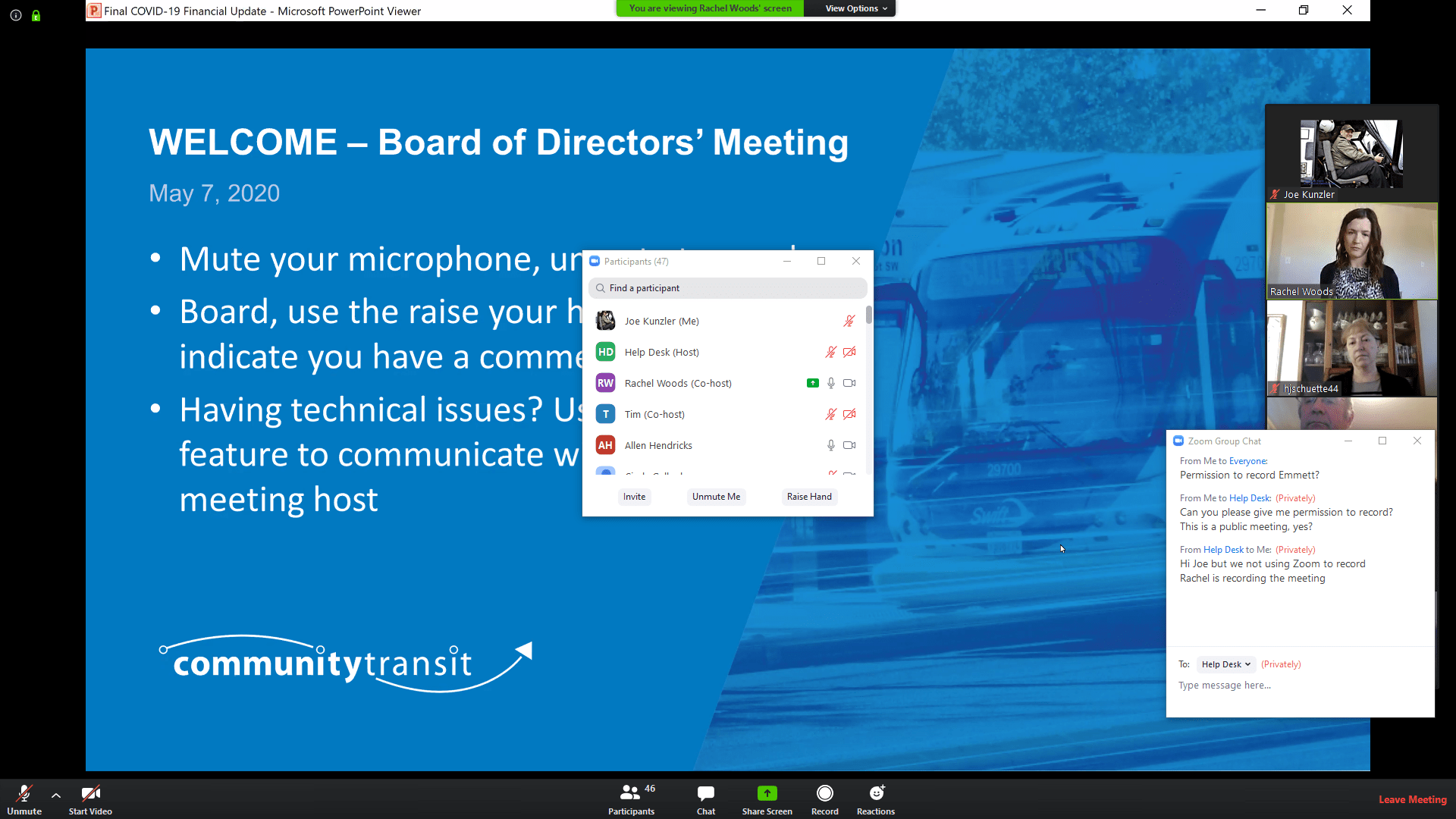Toggle Start Video camera button

point(90,793)
